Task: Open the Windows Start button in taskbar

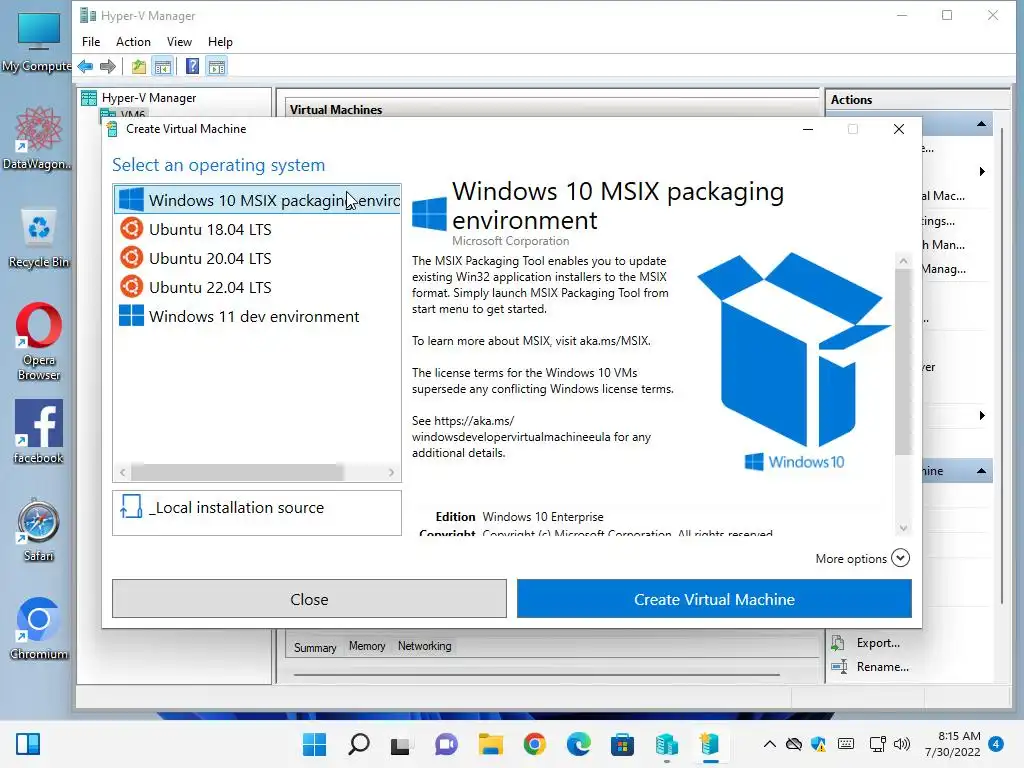Action: click(314, 744)
